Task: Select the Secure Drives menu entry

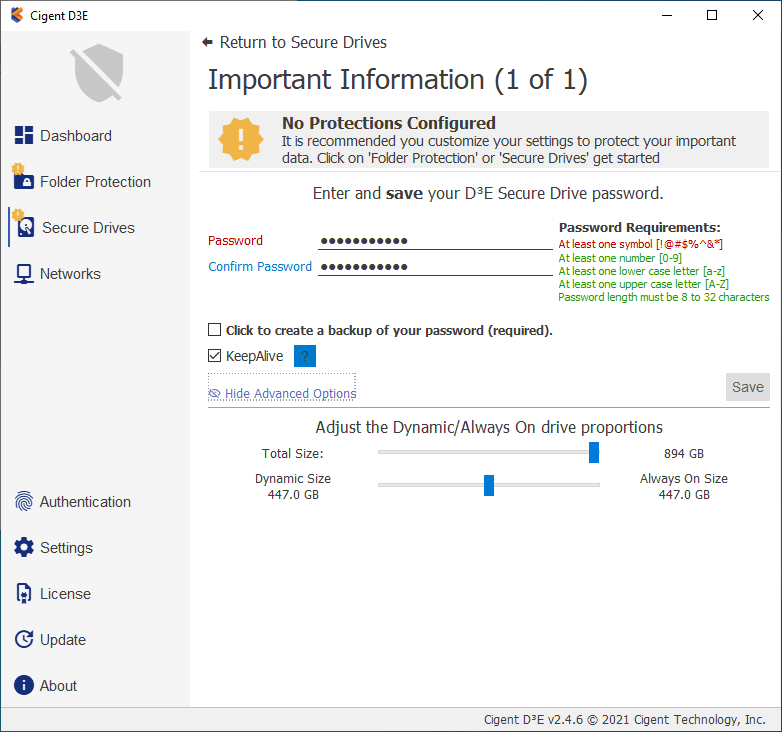Action: pos(88,227)
